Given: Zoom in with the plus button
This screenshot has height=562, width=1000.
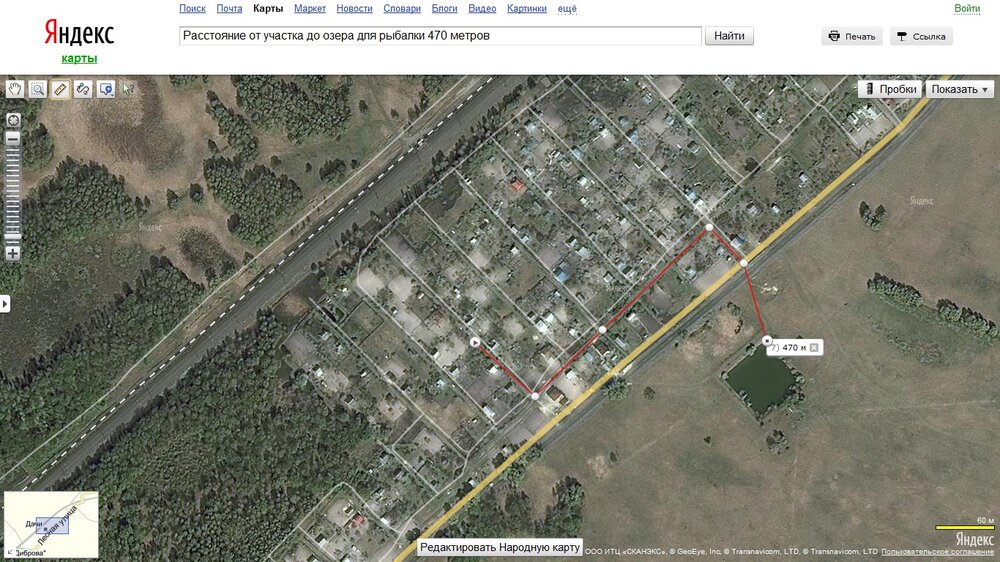Looking at the screenshot, I should [x=13, y=253].
